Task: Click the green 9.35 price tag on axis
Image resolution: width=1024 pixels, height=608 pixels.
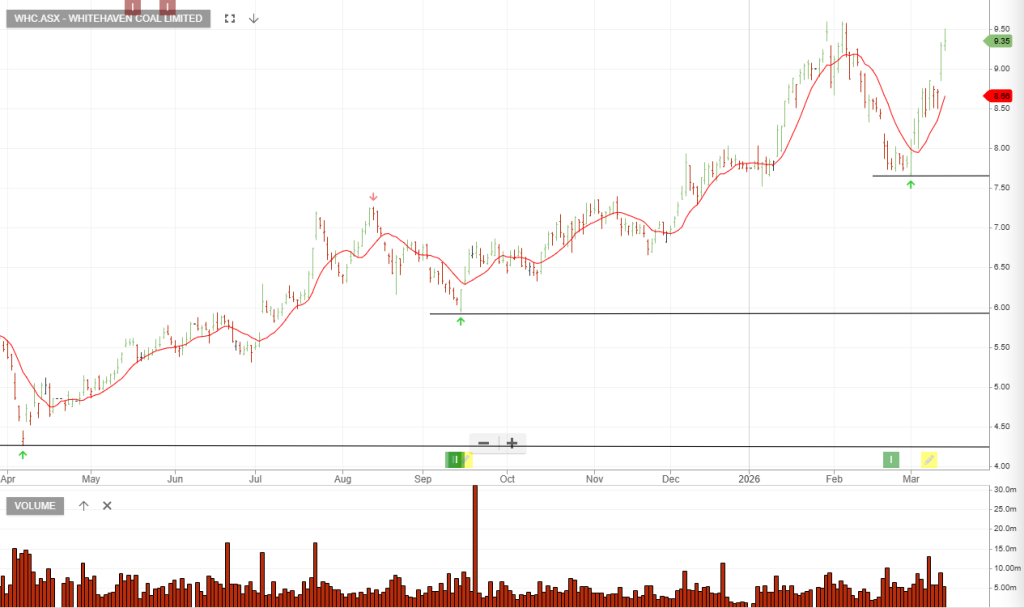Action: 1000,41
